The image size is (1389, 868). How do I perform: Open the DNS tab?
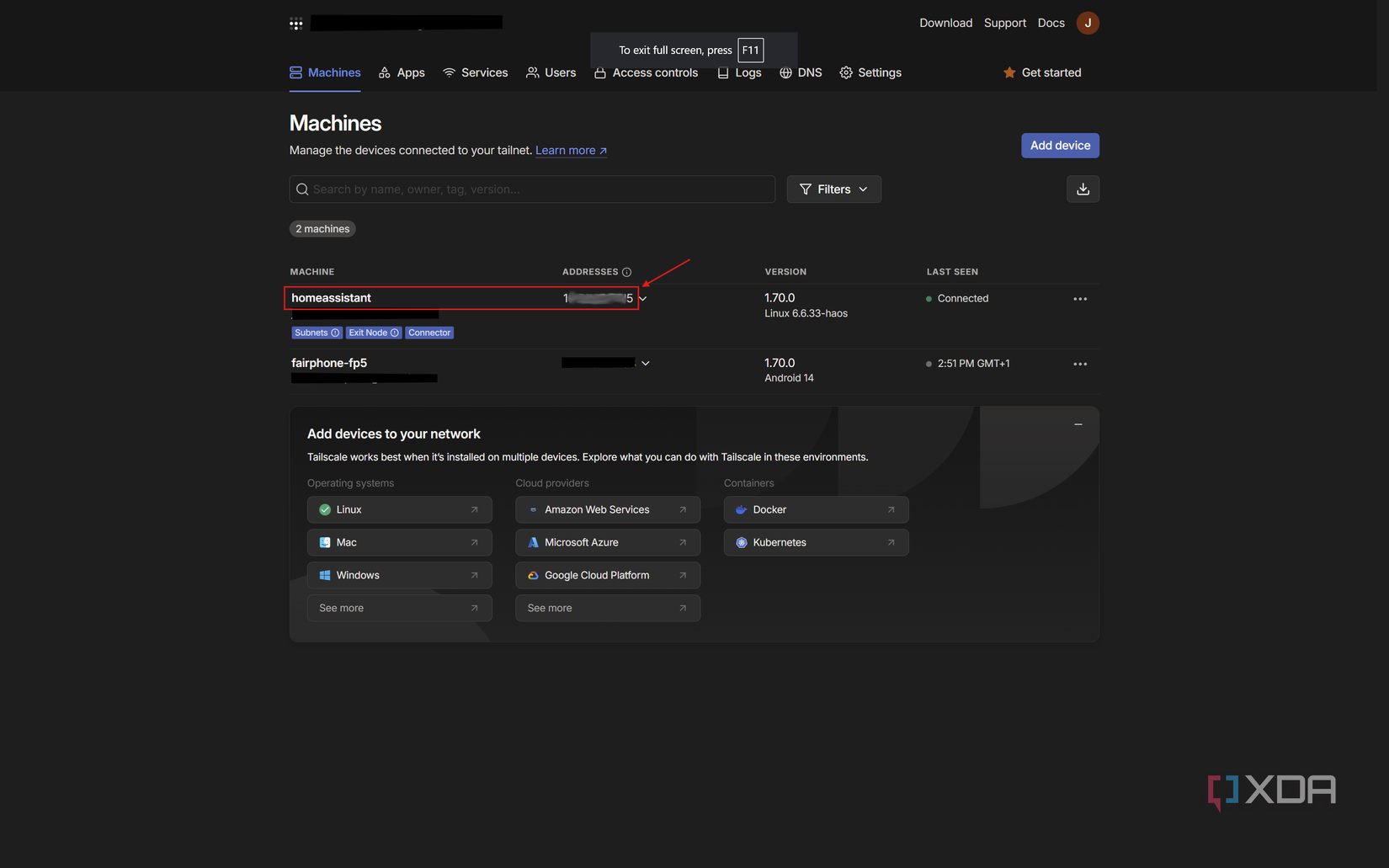pyautogui.click(x=801, y=72)
